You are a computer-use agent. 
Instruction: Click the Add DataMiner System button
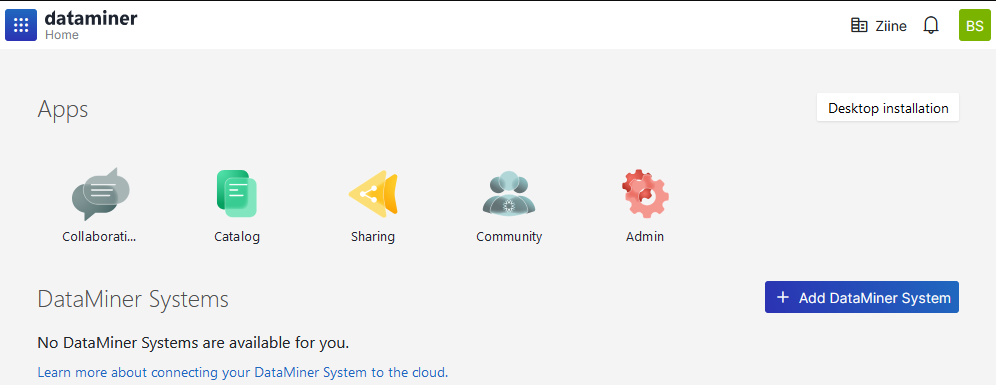862,297
